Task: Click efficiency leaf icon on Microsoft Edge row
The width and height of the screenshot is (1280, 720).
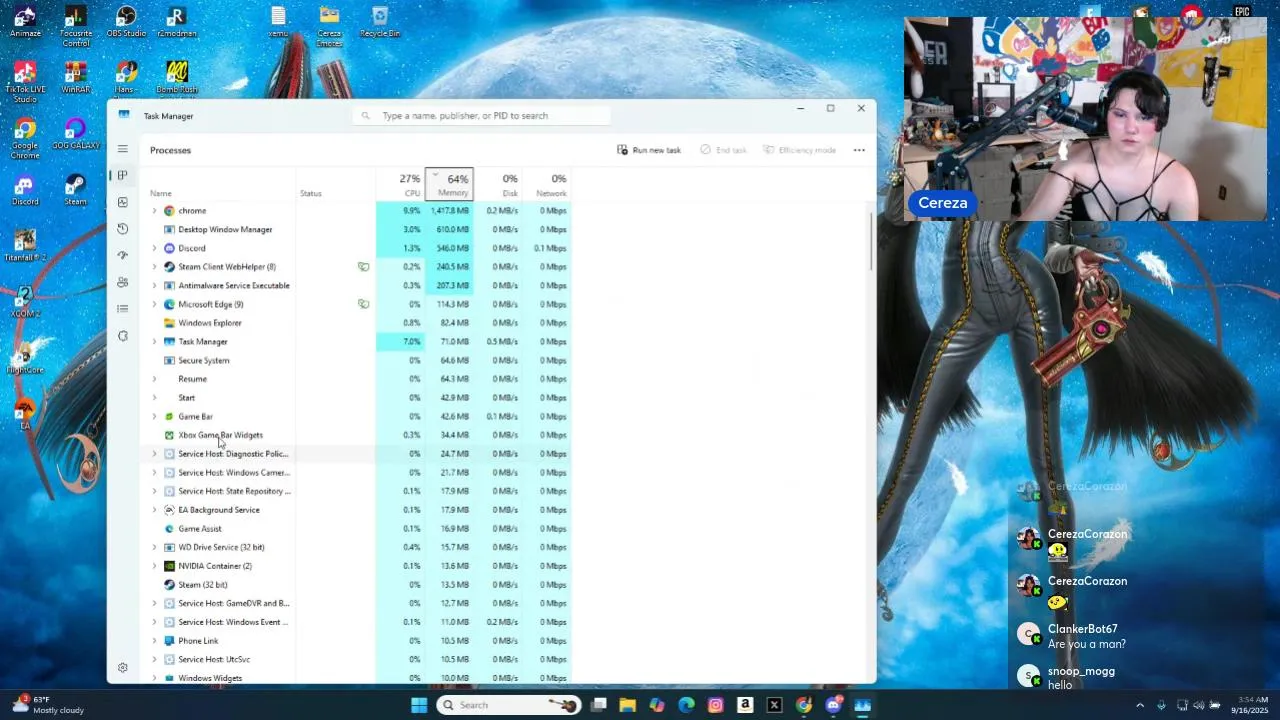Action: [x=364, y=304]
